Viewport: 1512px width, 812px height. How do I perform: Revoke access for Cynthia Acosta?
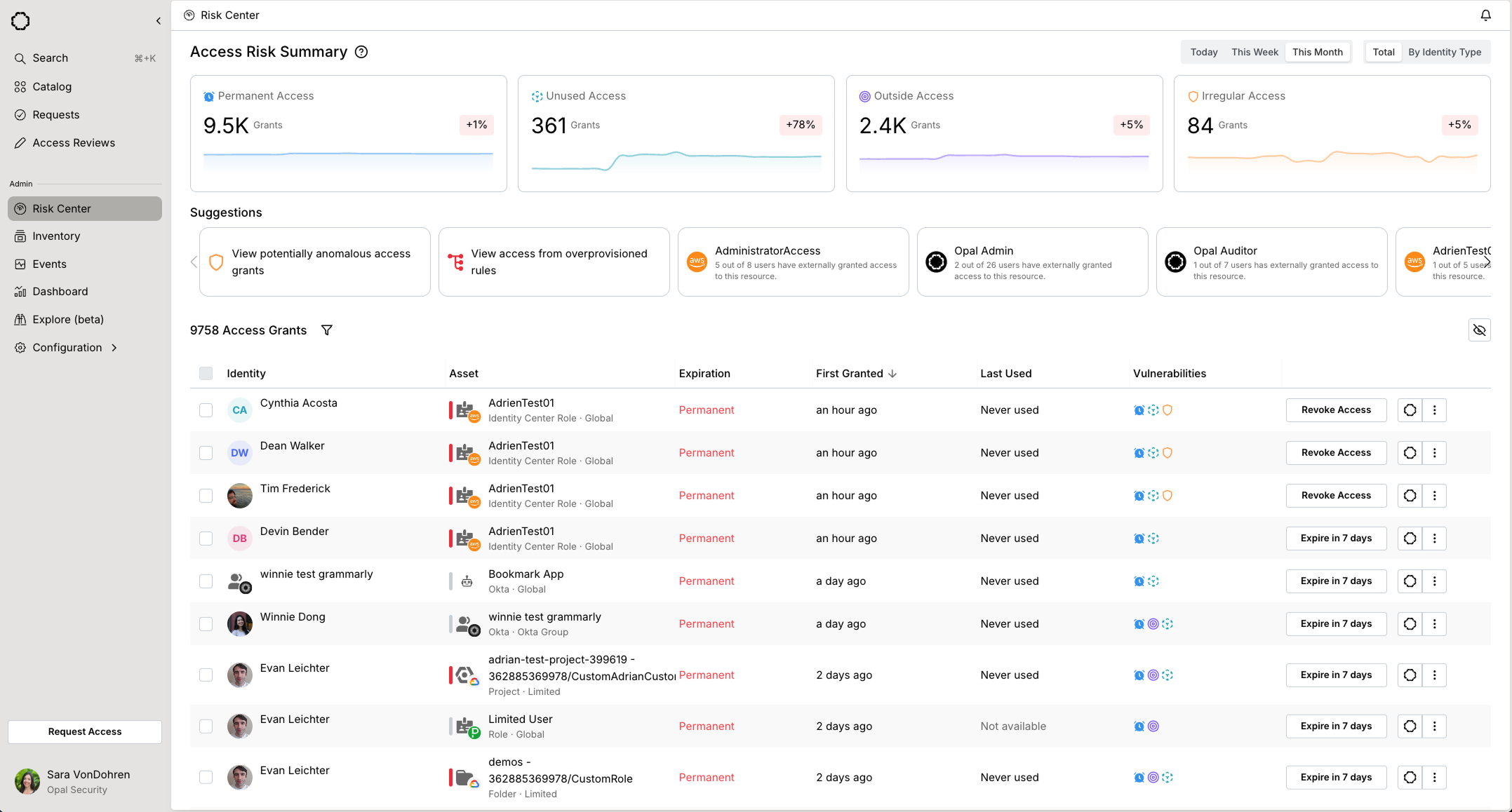[x=1335, y=410]
